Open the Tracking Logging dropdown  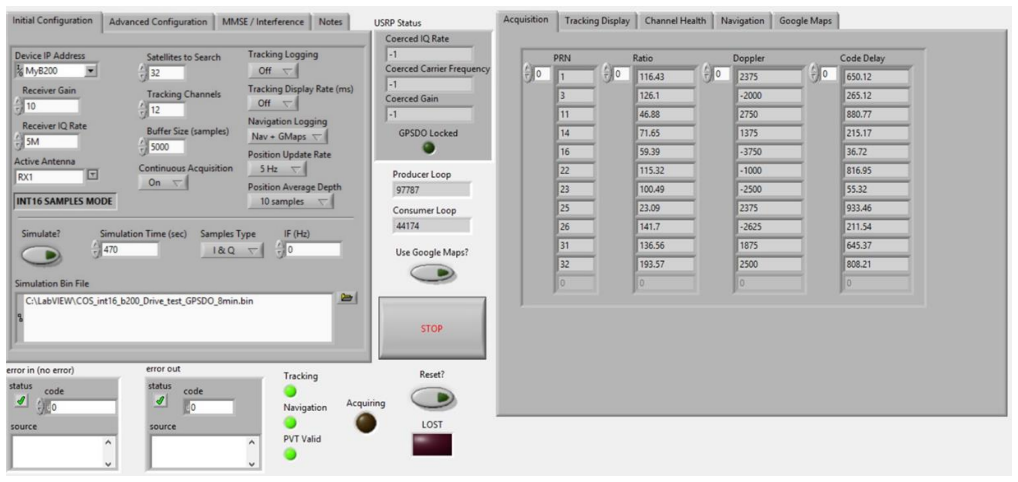click(x=273, y=71)
